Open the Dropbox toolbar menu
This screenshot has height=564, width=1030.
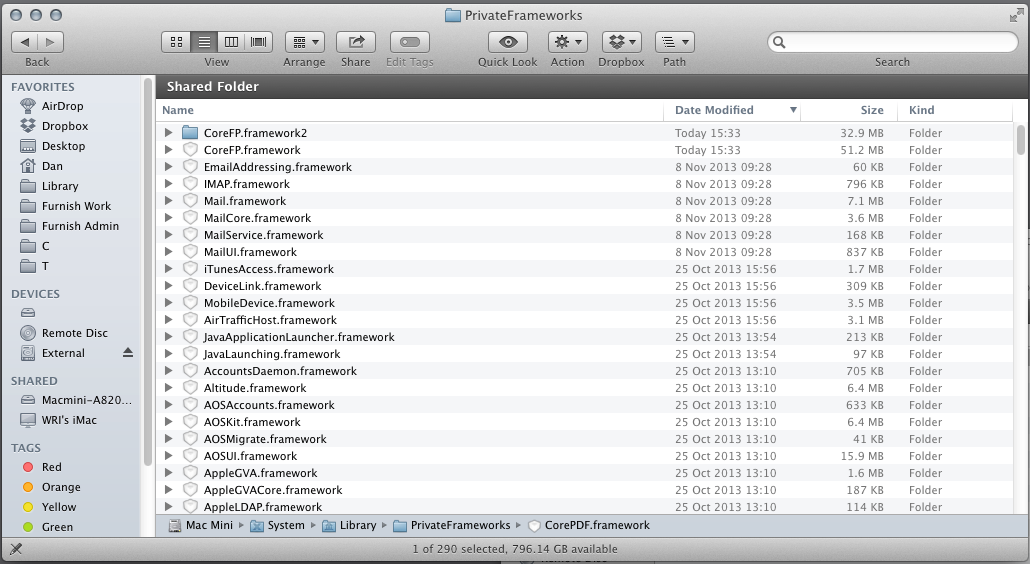click(x=621, y=42)
